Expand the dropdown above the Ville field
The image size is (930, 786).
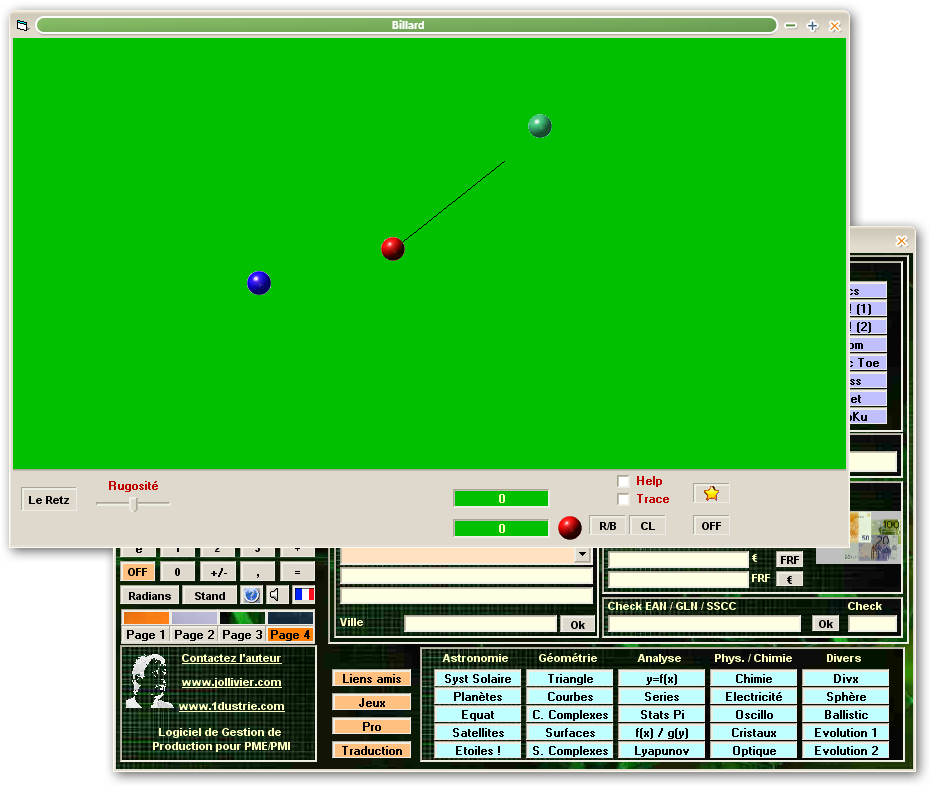pos(582,555)
